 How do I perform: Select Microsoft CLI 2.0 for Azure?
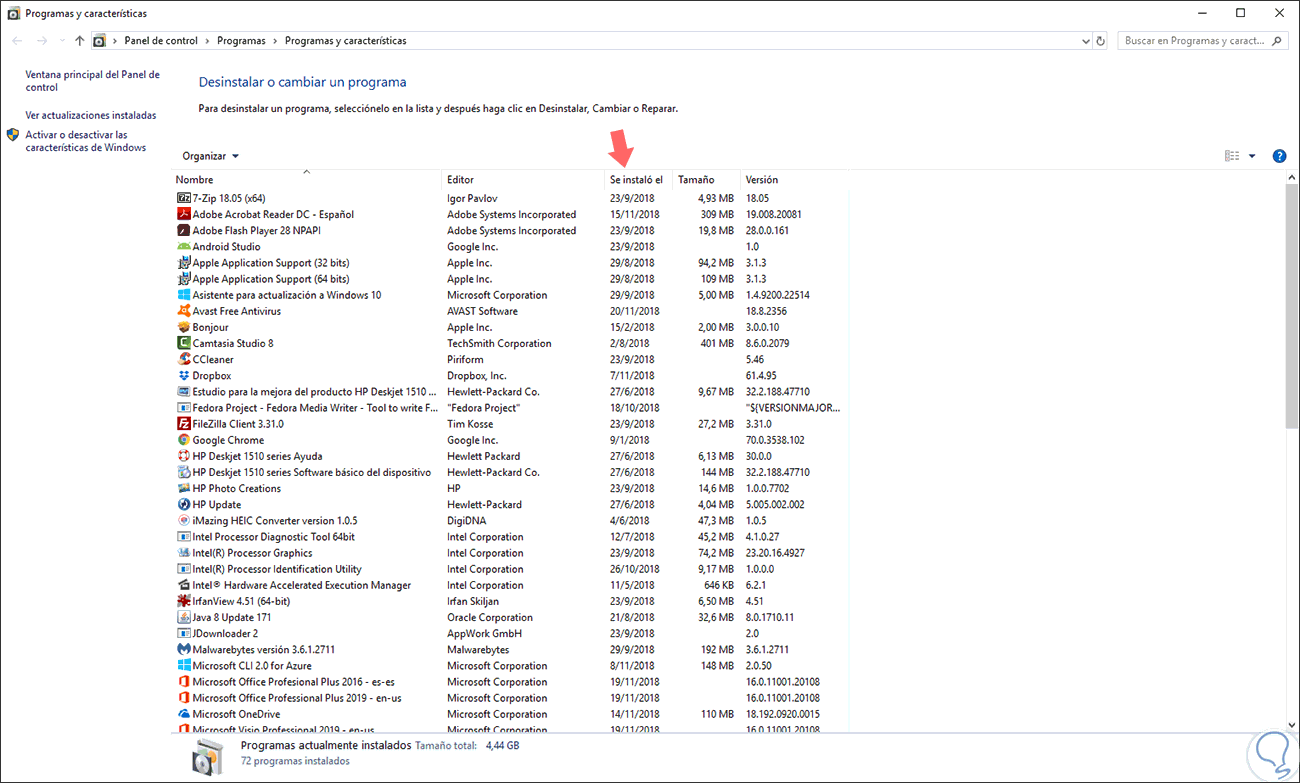(510, 666)
